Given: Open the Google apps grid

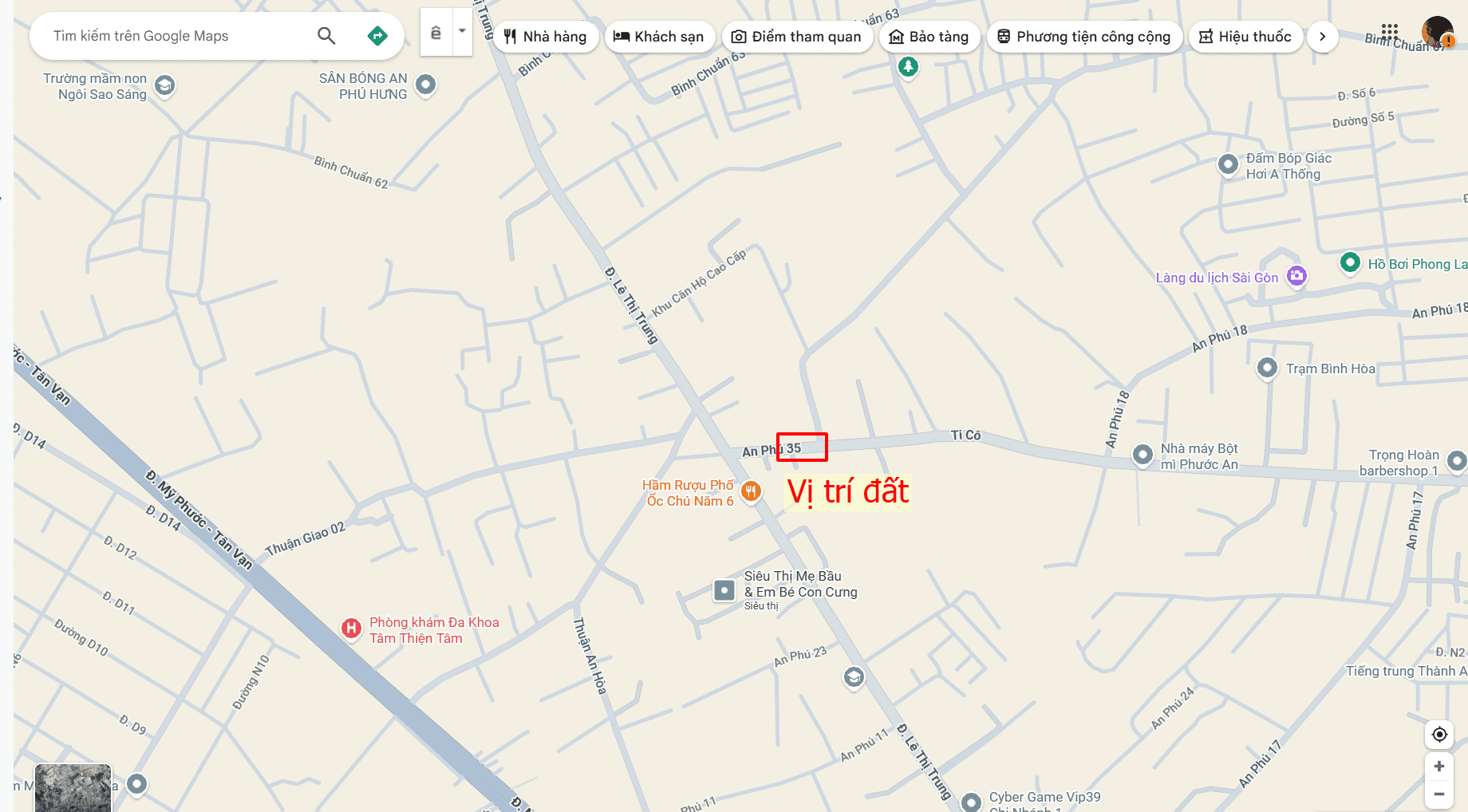Looking at the screenshot, I should tap(1389, 31).
